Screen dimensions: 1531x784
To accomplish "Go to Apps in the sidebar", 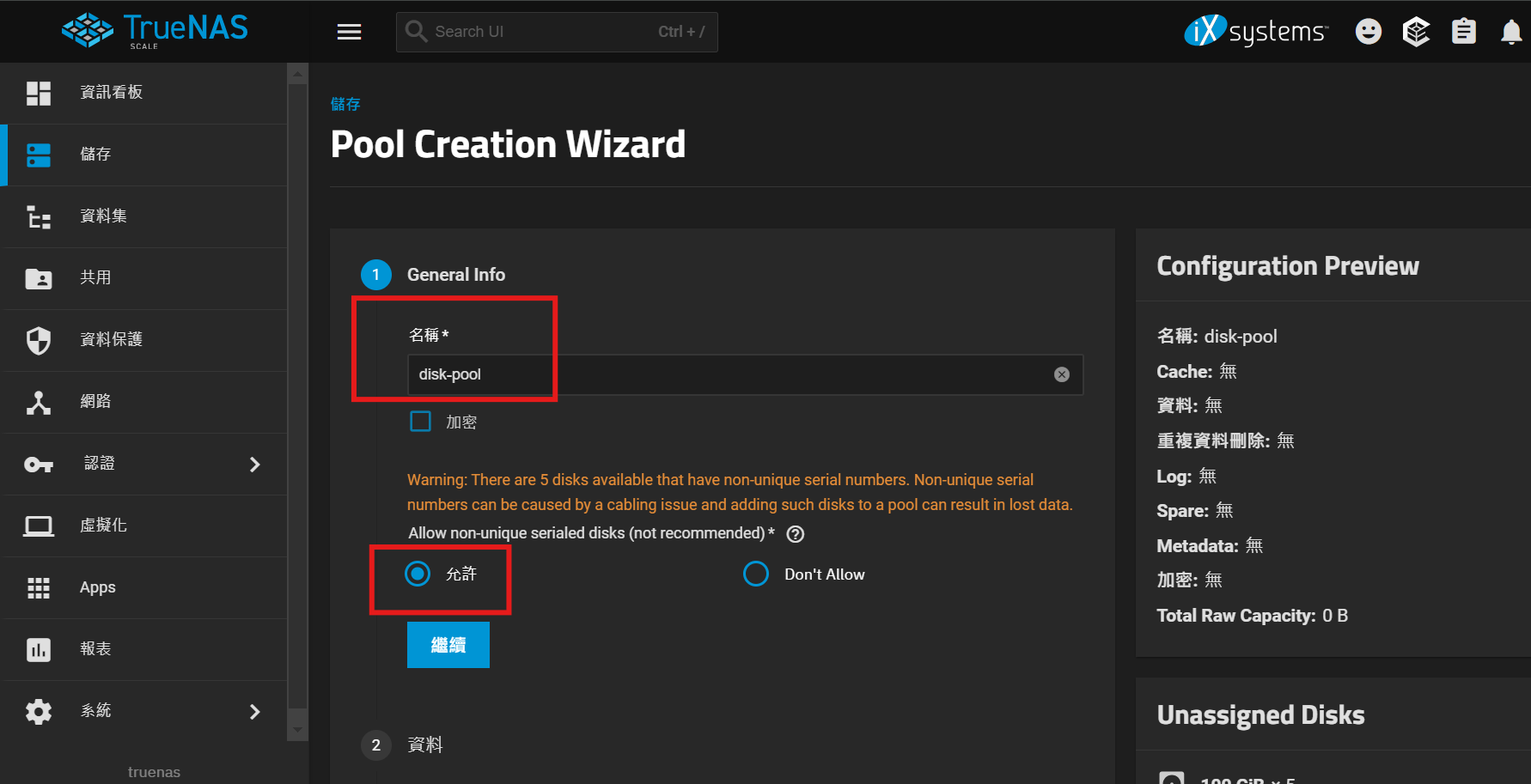I will coord(97,587).
